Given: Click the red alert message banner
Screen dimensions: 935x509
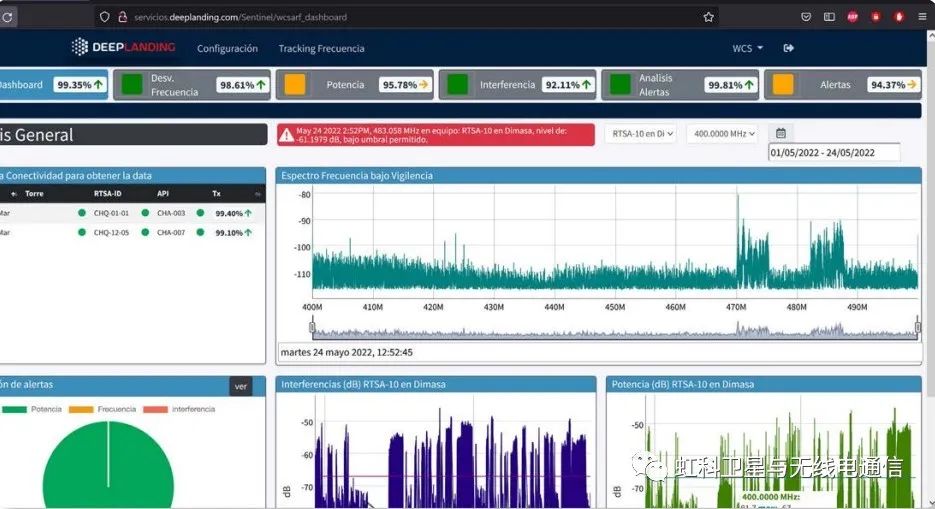Looking at the screenshot, I should coord(435,135).
